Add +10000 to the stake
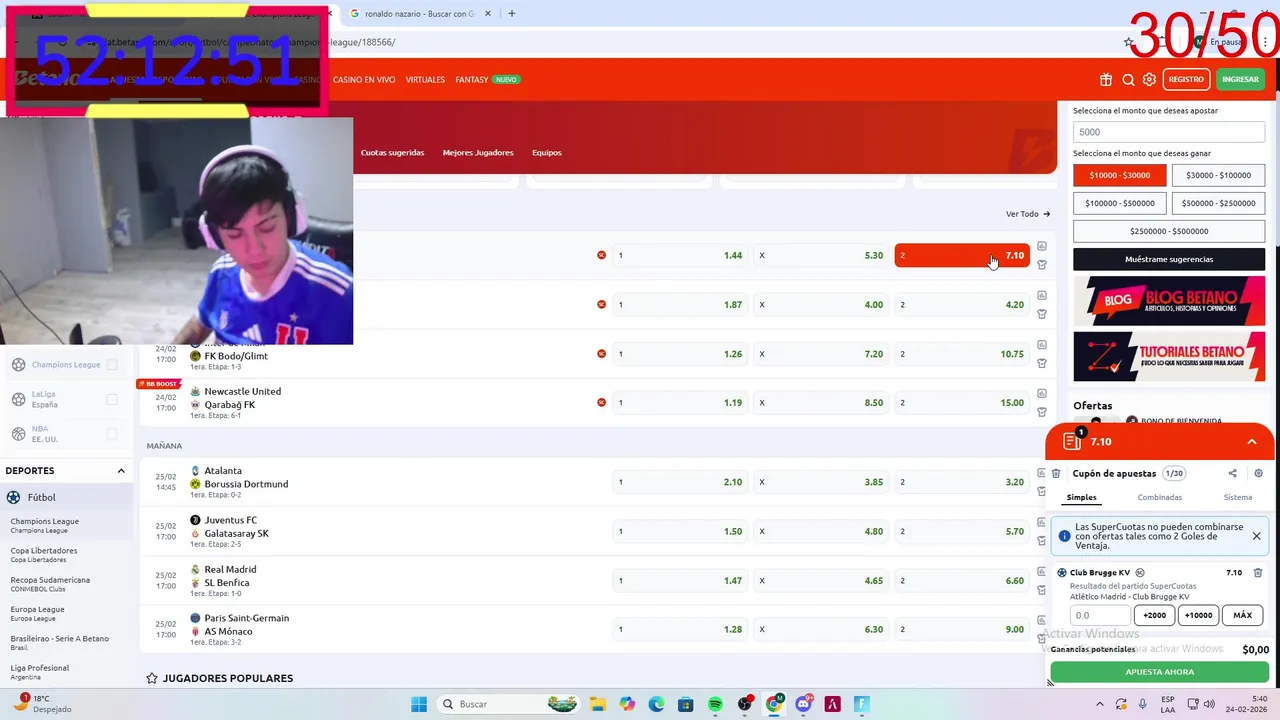Image resolution: width=1280 pixels, height=720 pixels. pyautogui.click(x=1198, y=616)
